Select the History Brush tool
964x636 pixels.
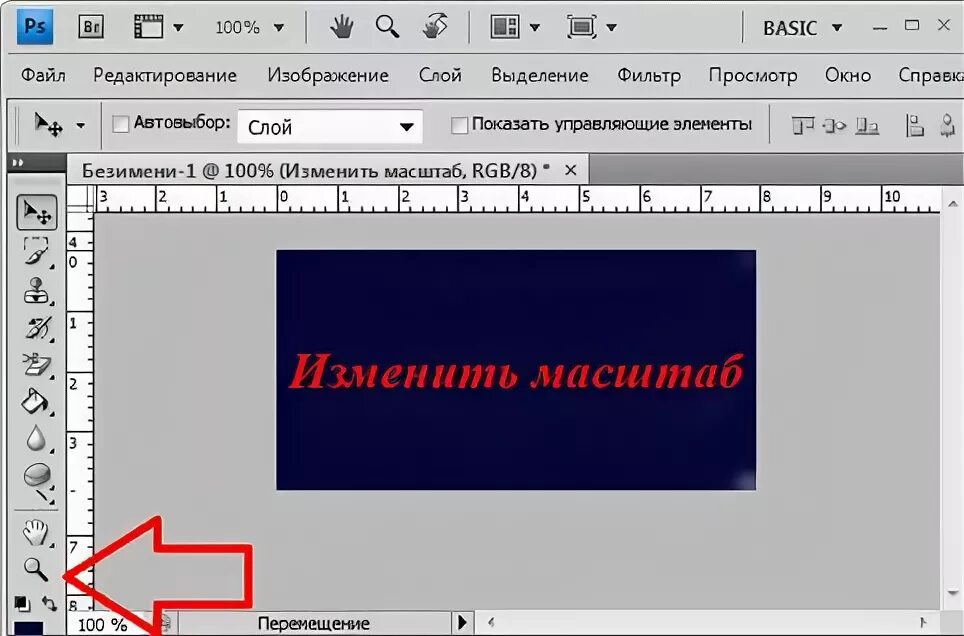pyautogui.click(x=38, y=328)
